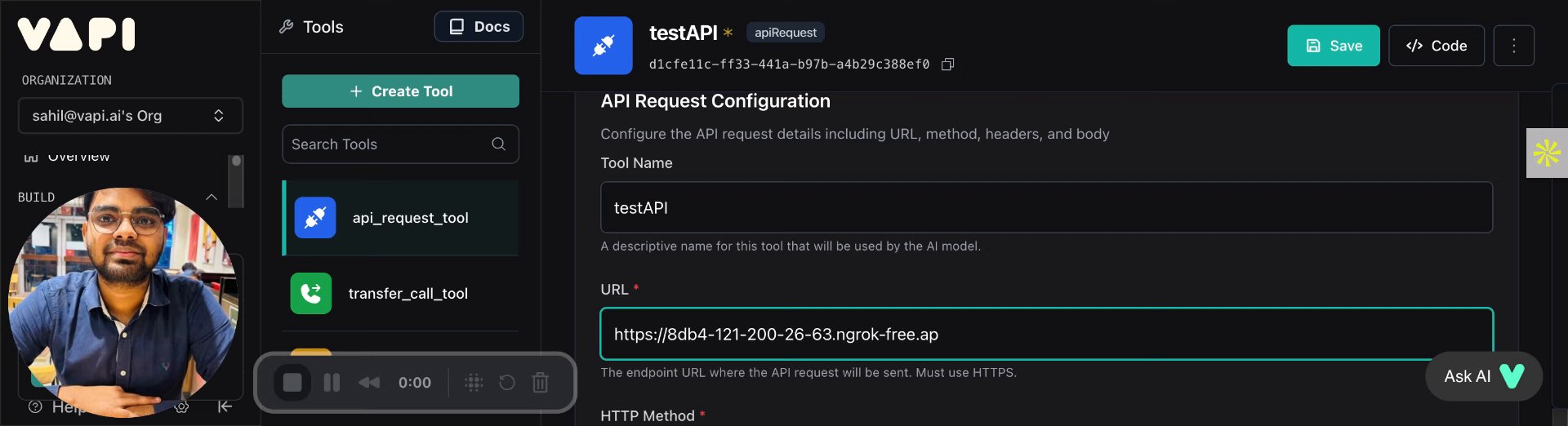Collapse the sidebar with the arrow icon
The width and height of the screenshot is (1568, 426).
click(225, 406)
